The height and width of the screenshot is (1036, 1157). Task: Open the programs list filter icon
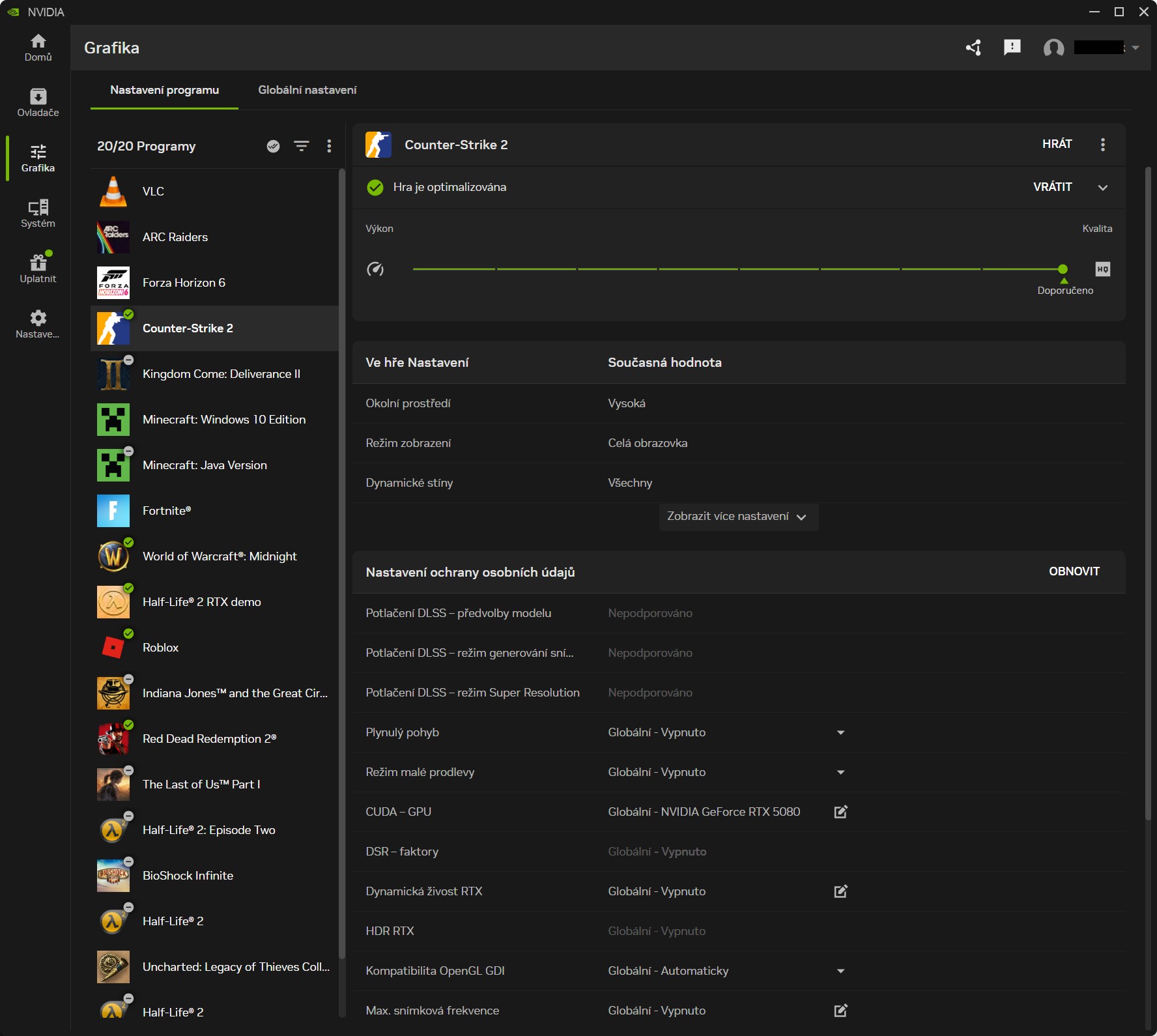[x=302, y=146]
